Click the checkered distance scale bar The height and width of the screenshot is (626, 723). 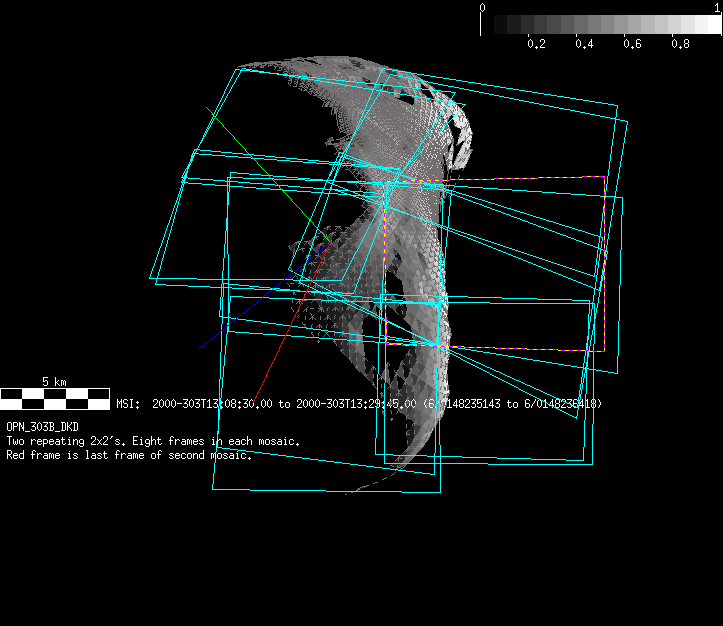pyautogui.click(x=54, y=399)
